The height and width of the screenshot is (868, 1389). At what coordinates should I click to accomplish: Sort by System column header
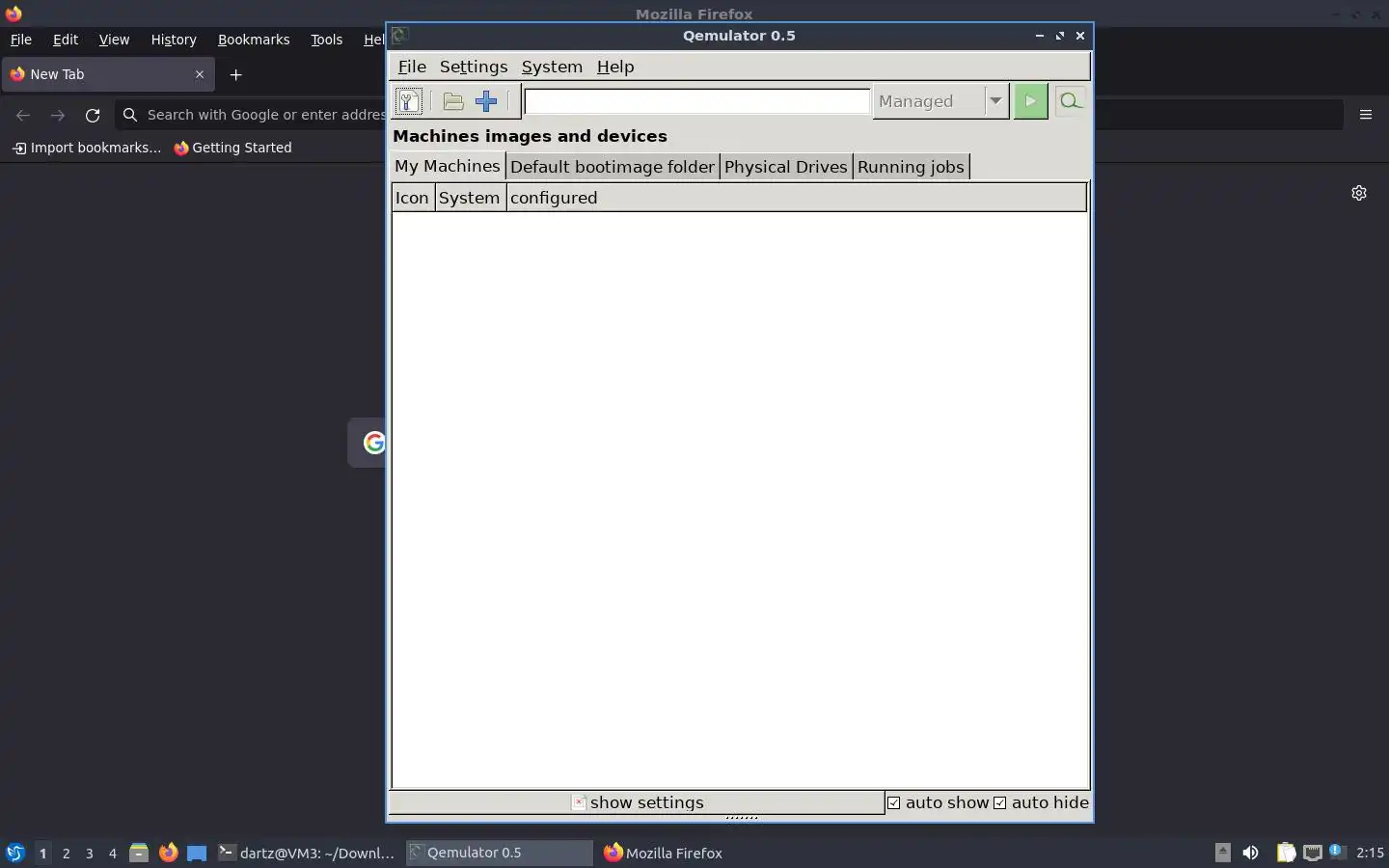tap(470, 198)
